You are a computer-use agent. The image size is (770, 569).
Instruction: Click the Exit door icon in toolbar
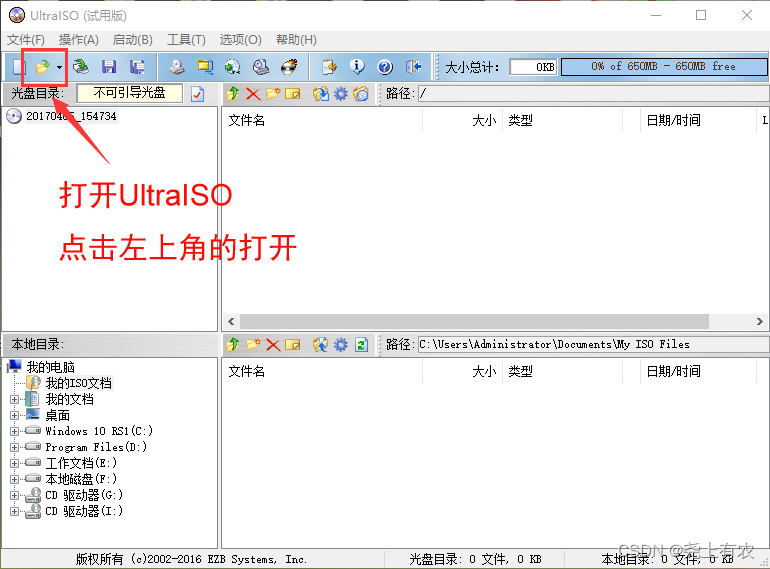click(x=413, y=66)
